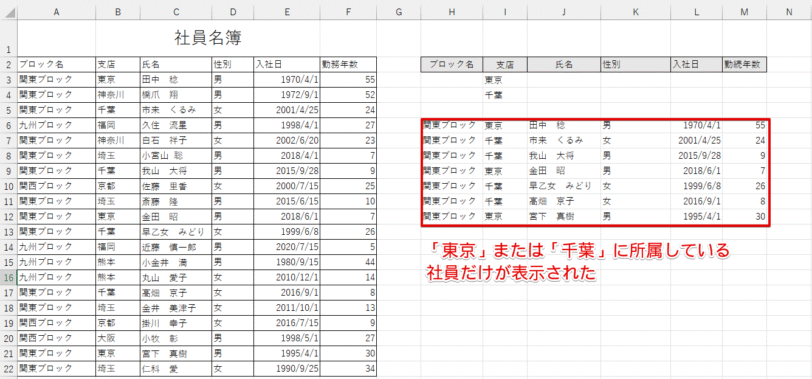Click the shaded ブロック名 header in column H
This screenshot has height=379, width=812.
(452, 65)
